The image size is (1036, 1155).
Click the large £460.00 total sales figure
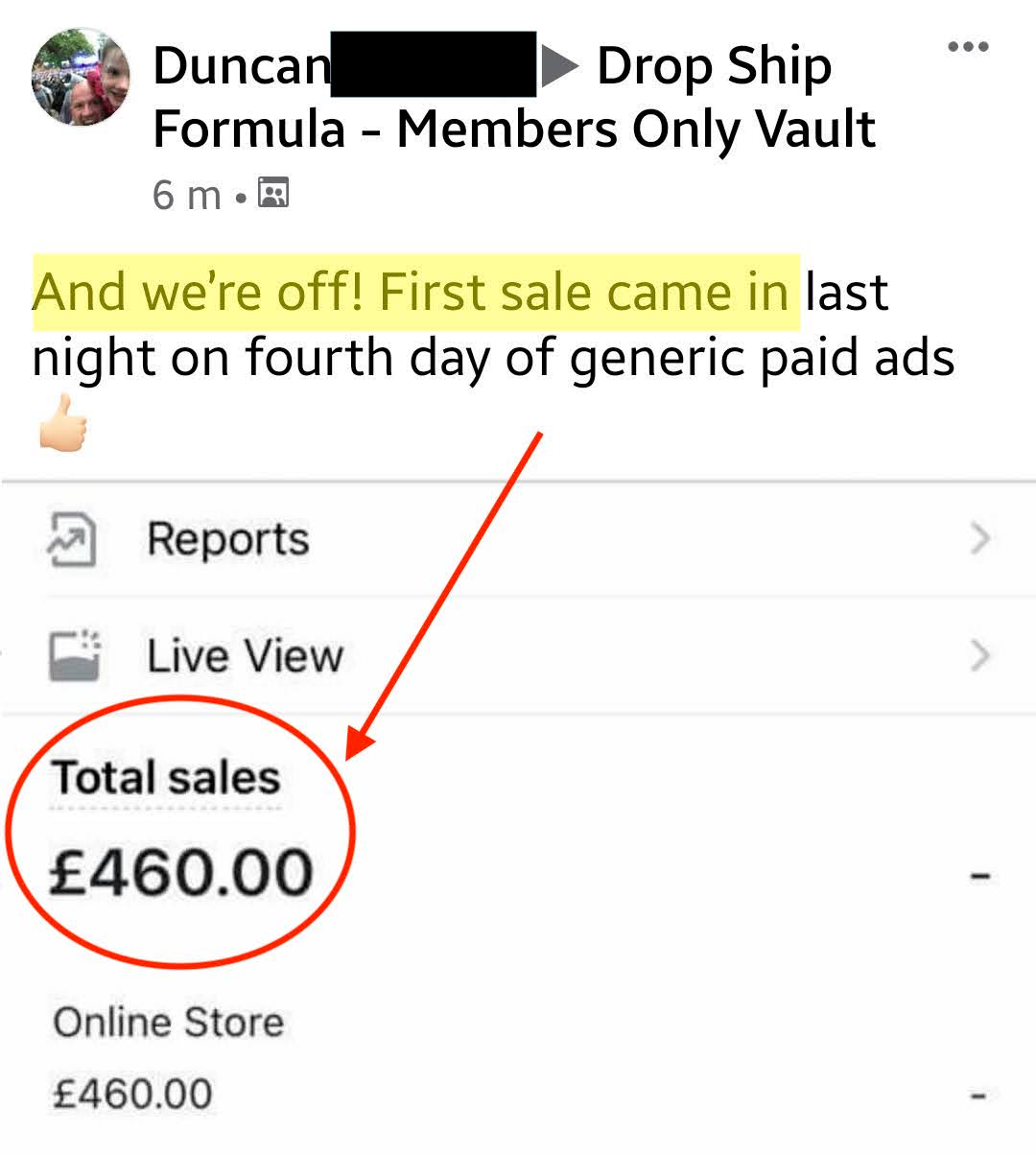pos(181,873)
